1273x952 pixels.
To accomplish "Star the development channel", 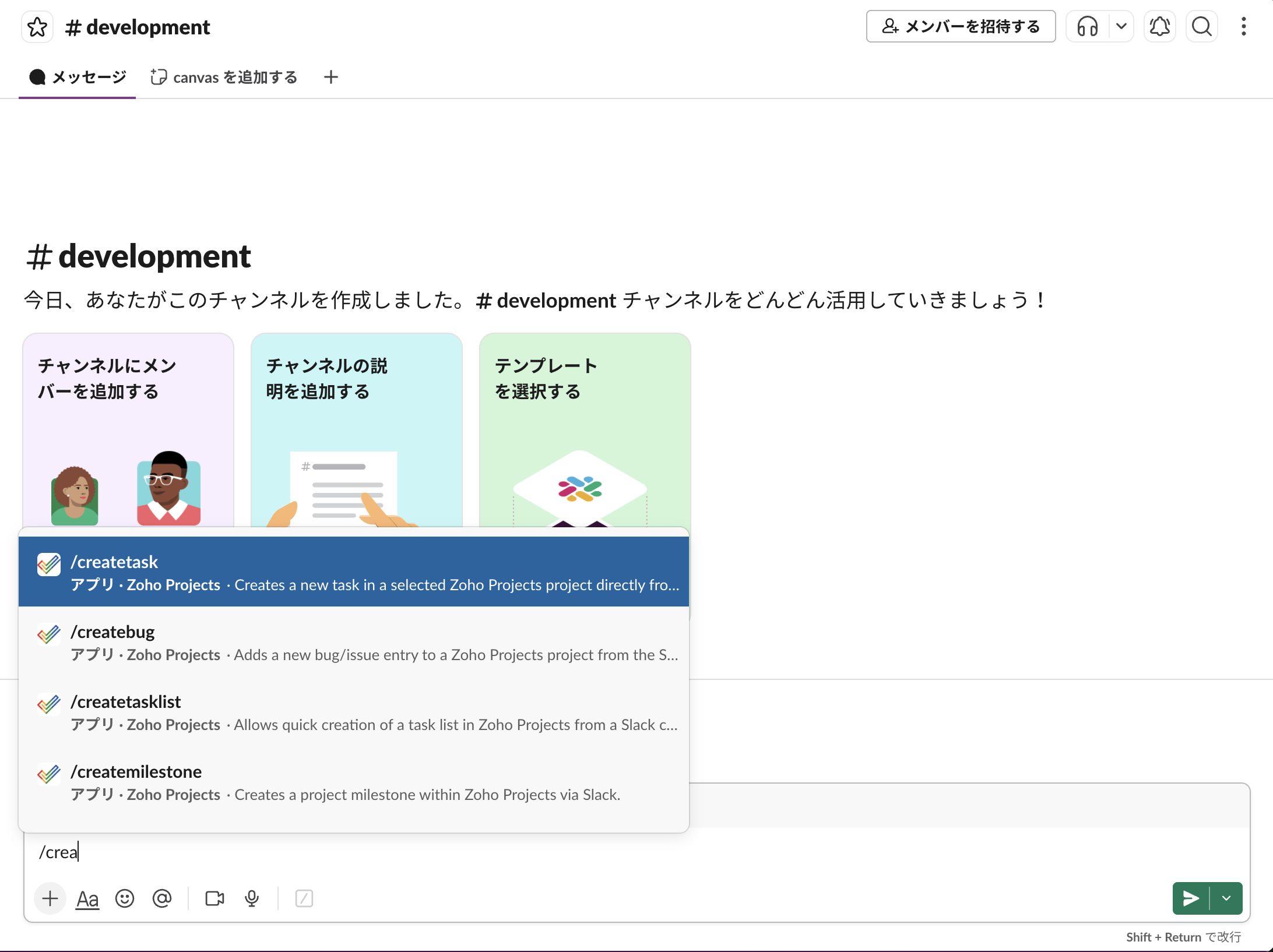I will 37,27.
